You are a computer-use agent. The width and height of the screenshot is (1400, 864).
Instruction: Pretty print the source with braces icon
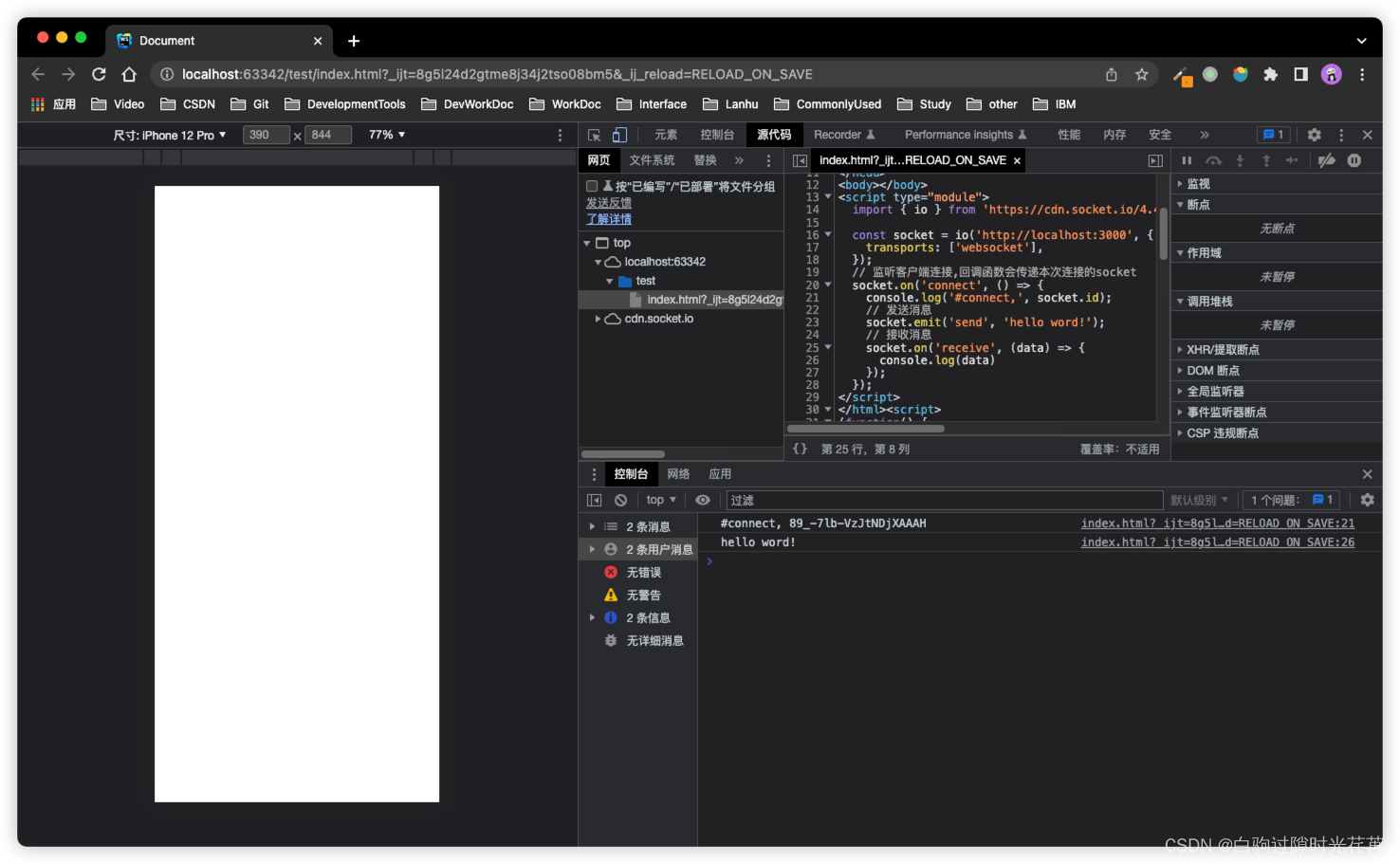click(801, 449)
